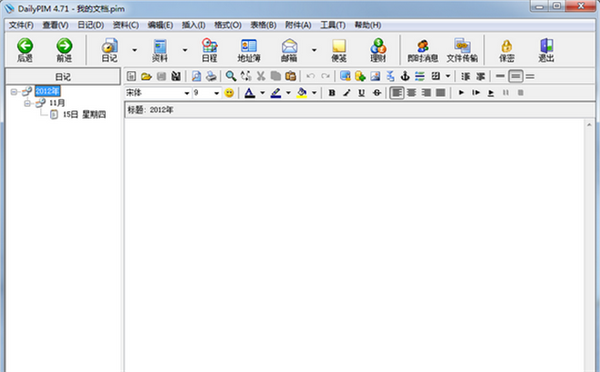Open the 理财 finance module

pos(378,50)
